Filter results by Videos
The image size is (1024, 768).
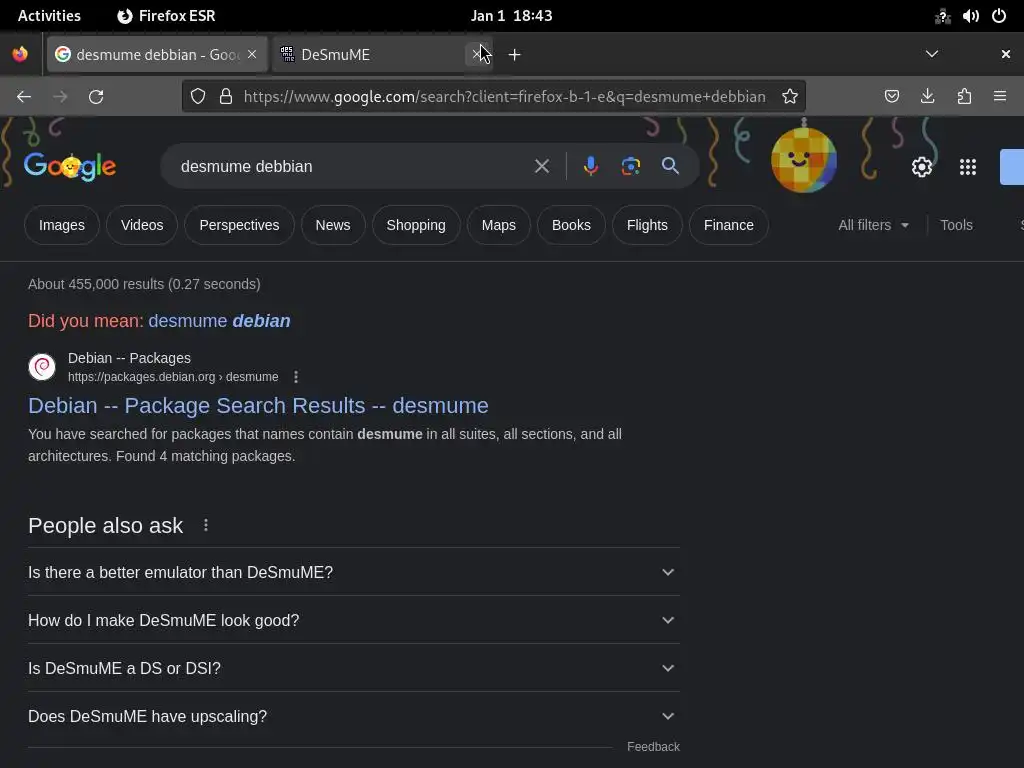(142, 225)
